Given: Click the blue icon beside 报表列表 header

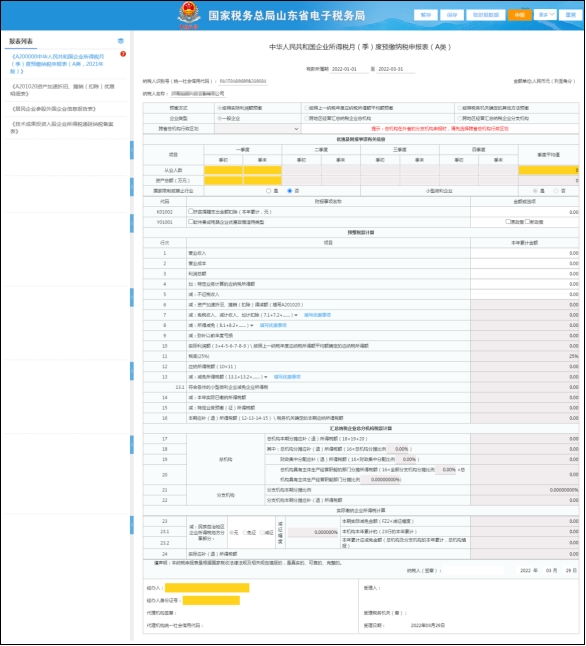Looking at the screenshot, I should click(121, 41).
